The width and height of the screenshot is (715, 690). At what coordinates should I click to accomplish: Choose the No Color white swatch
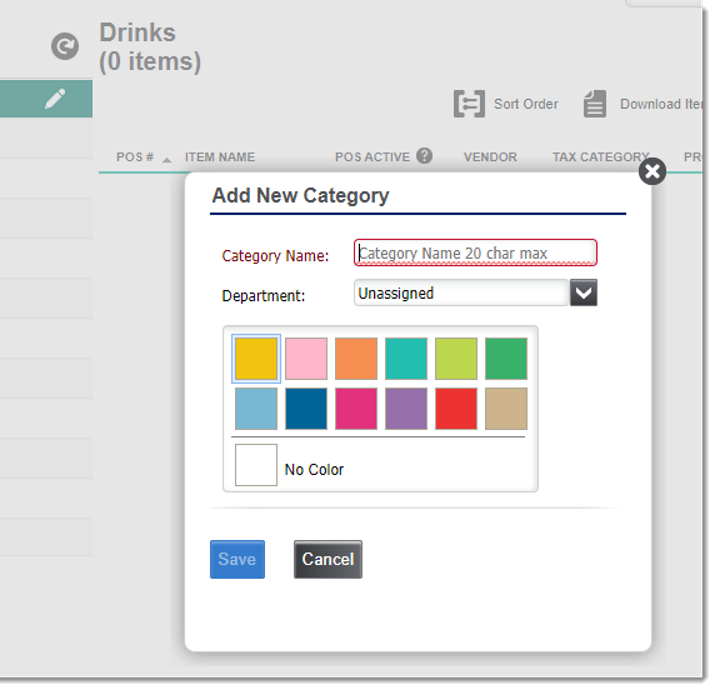256,466
